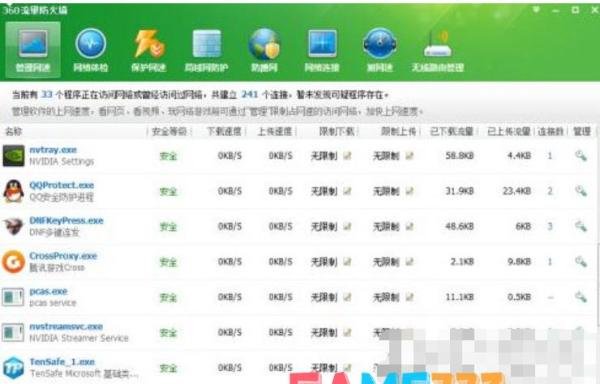The height and width of the screenshot is (384, 600).
Task: Sort by the 已上传流量 column header
Action: (509, 132)
